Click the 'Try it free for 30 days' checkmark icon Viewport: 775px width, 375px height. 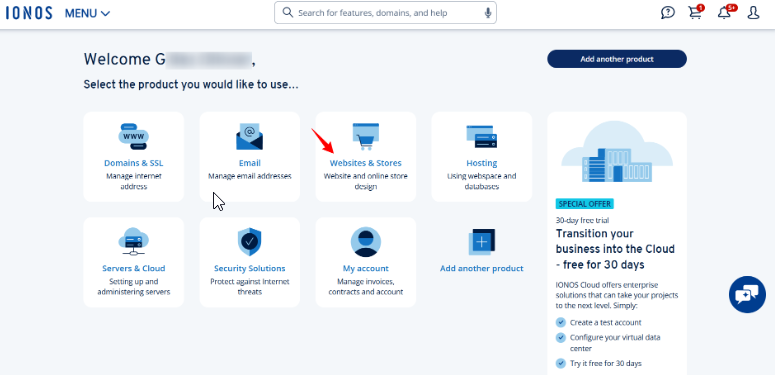(x=560, y=363)
